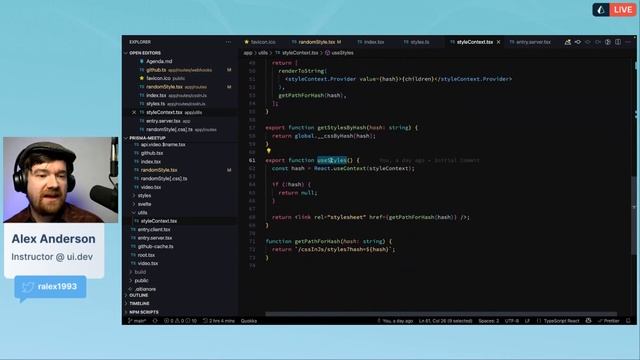Click the 2 hrs 4 mins time tracker in the status bar
This screenshot has height=360, width=640.
tap(219, 321)
